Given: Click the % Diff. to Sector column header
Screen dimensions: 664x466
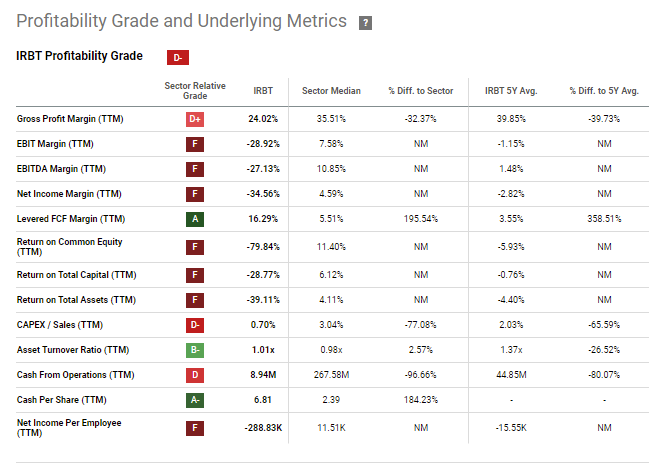Looking at the screenshot, I should (x=420, y=91).
